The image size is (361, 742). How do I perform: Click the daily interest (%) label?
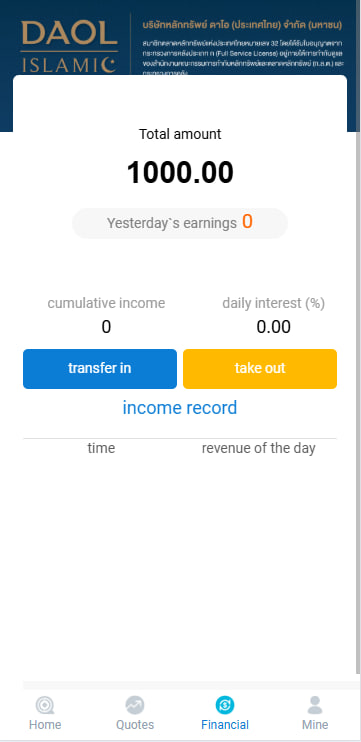[x=273, y=303]
